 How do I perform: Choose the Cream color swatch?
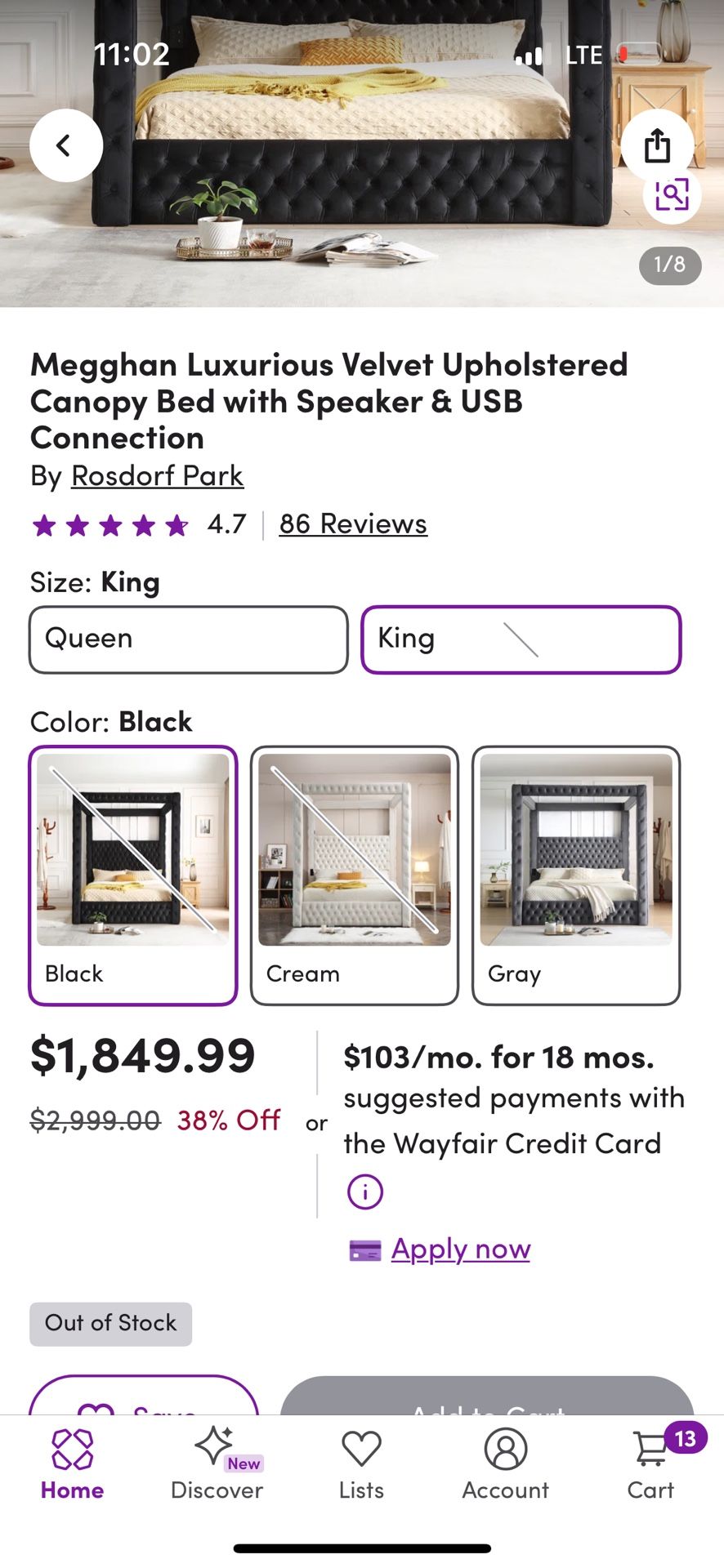355,875
